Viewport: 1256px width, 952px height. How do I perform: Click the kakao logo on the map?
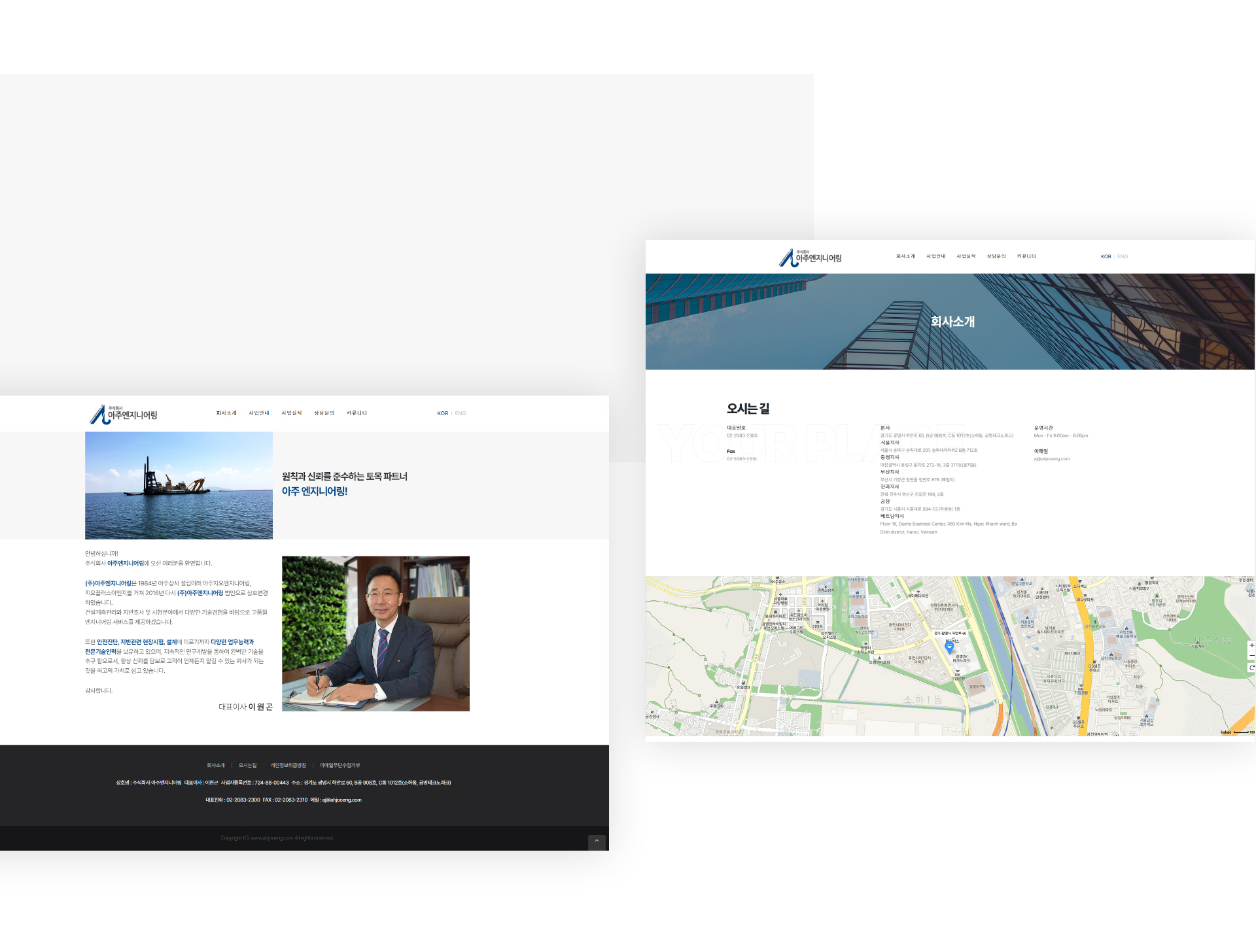click(x=1225, y=732)
